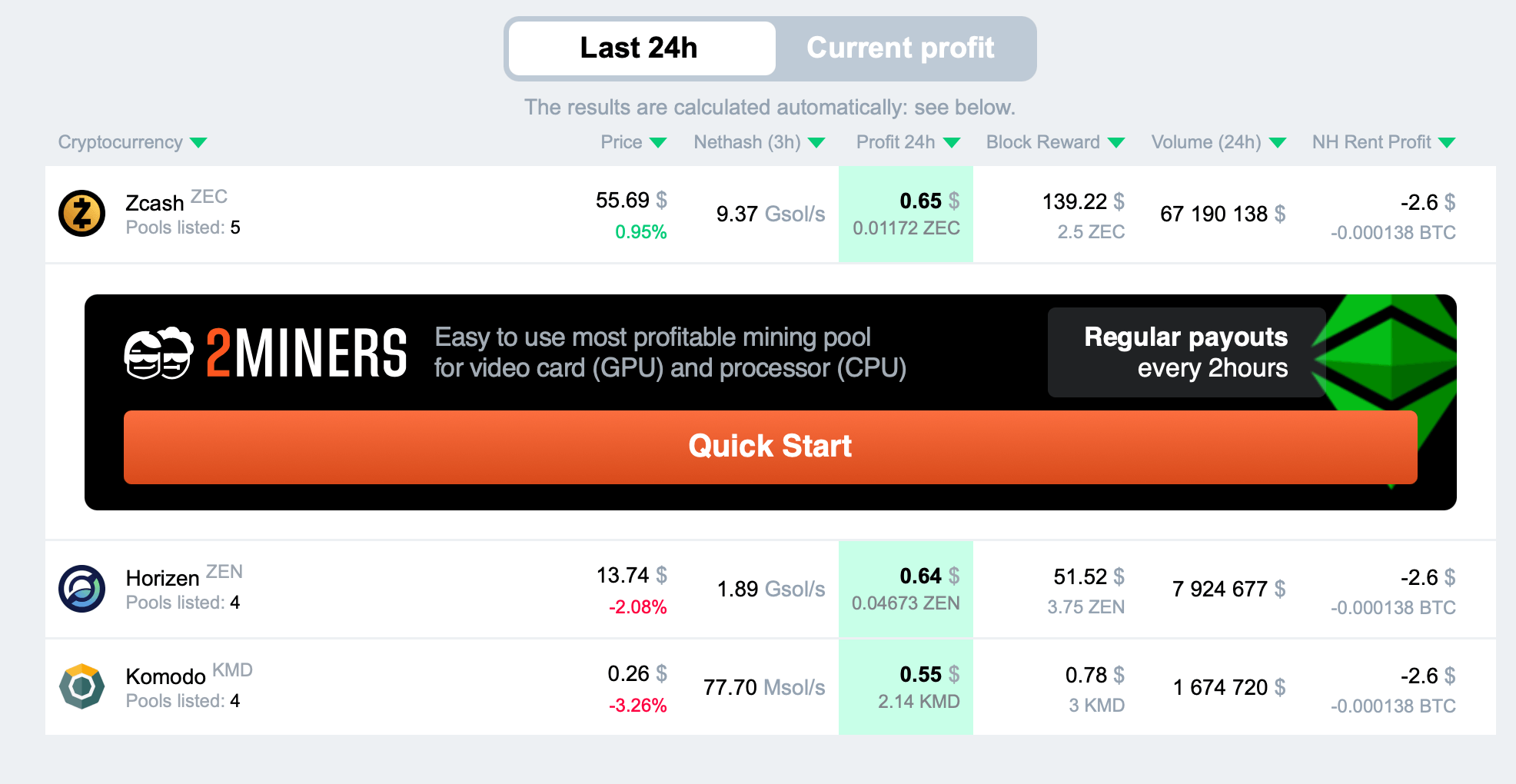Sort by the Volume (24h) column arrow

tap(1278, 143)
